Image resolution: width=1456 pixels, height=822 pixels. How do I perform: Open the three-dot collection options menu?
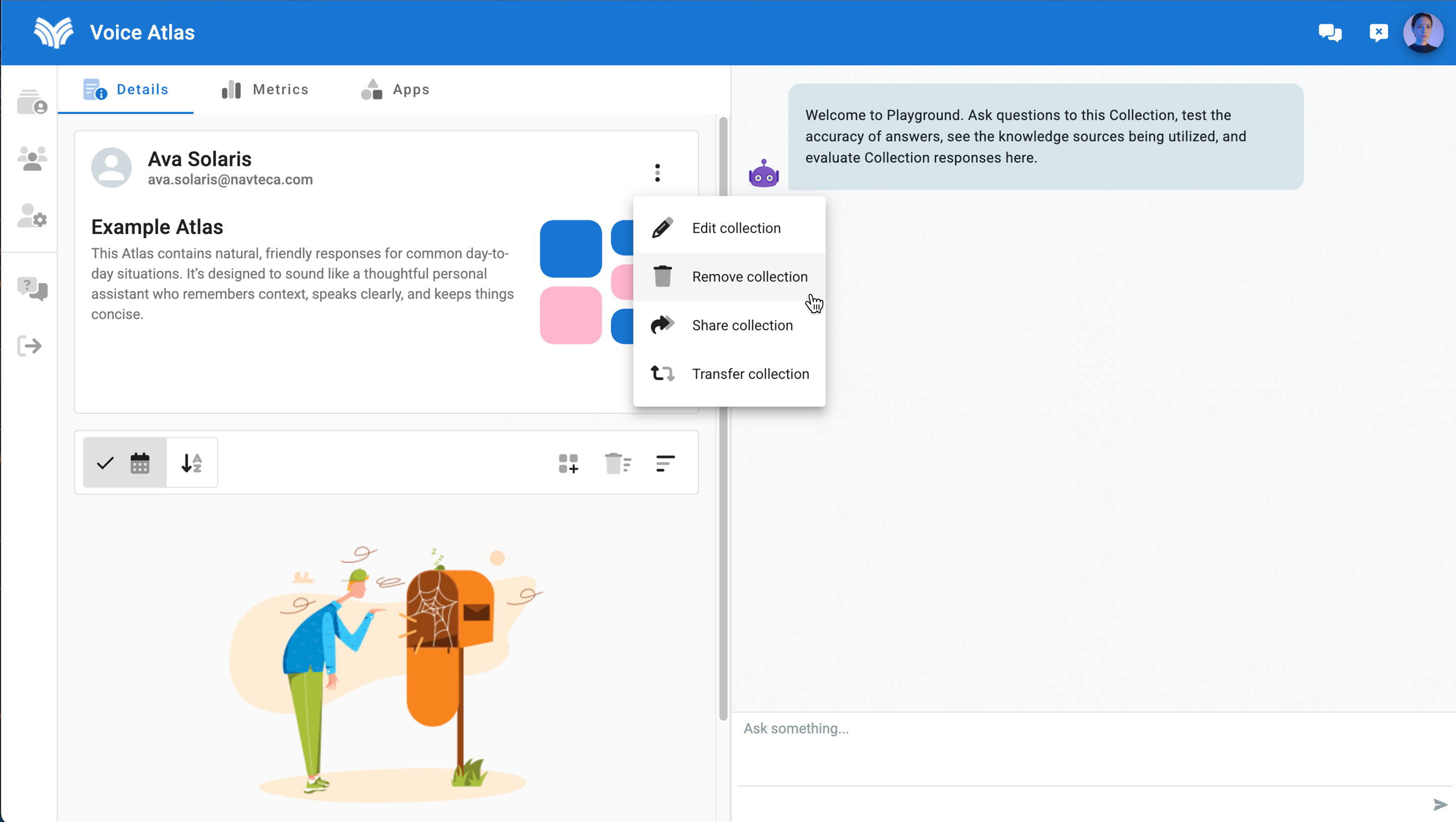(657, 172)
